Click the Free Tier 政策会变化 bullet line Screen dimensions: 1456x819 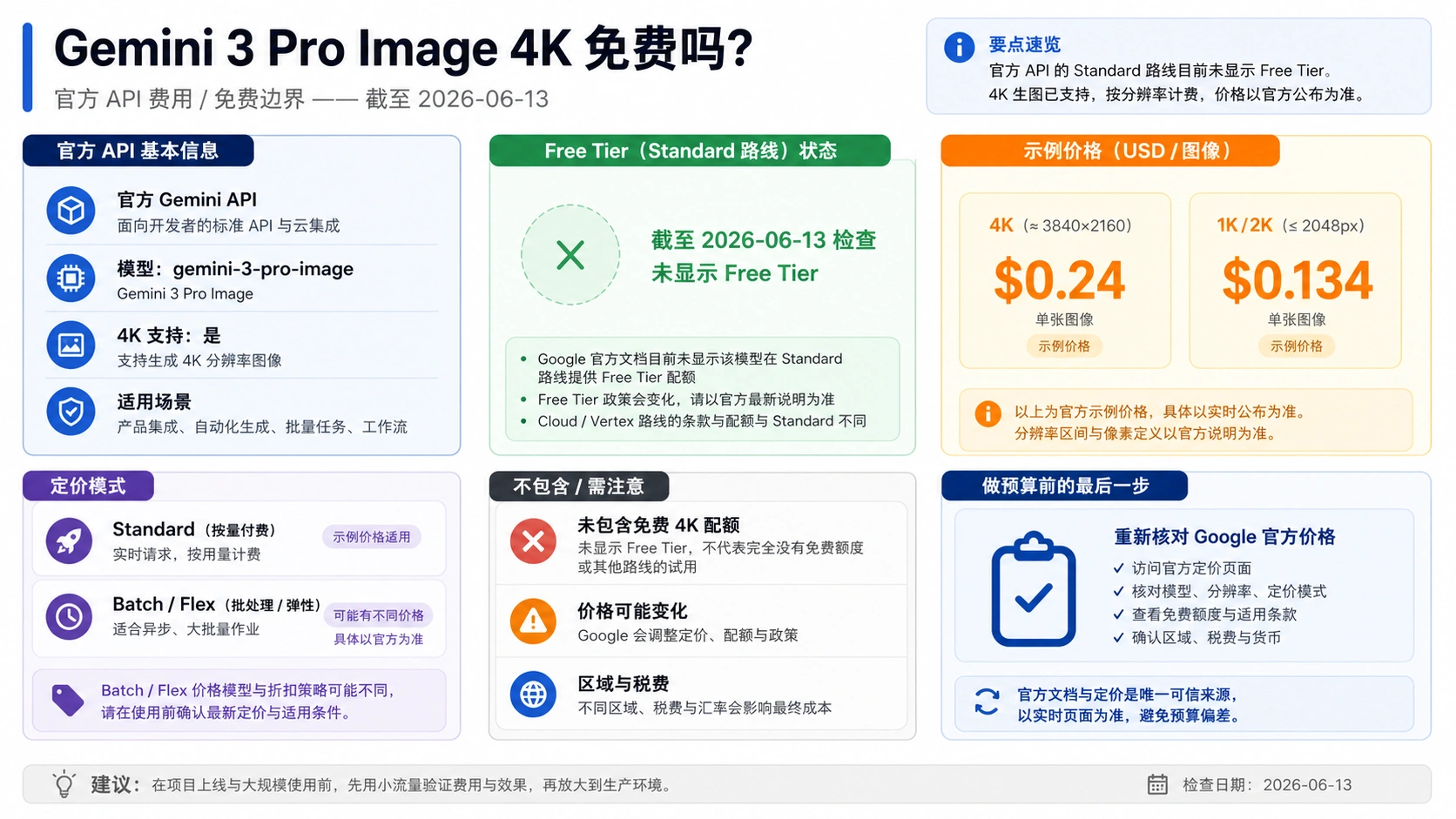click(686, 399)
